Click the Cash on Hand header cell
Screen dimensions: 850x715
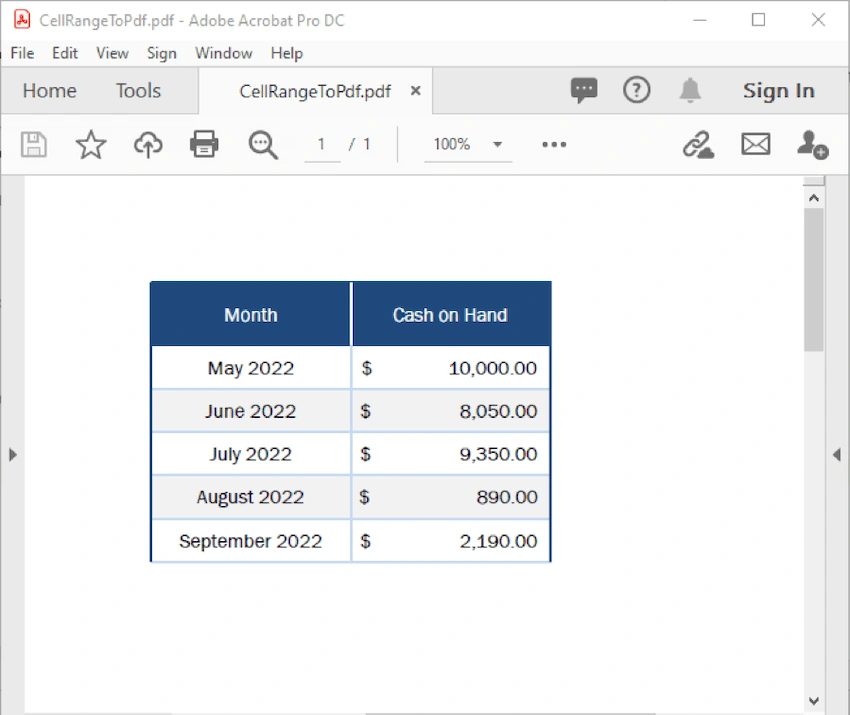coord(451,314)
